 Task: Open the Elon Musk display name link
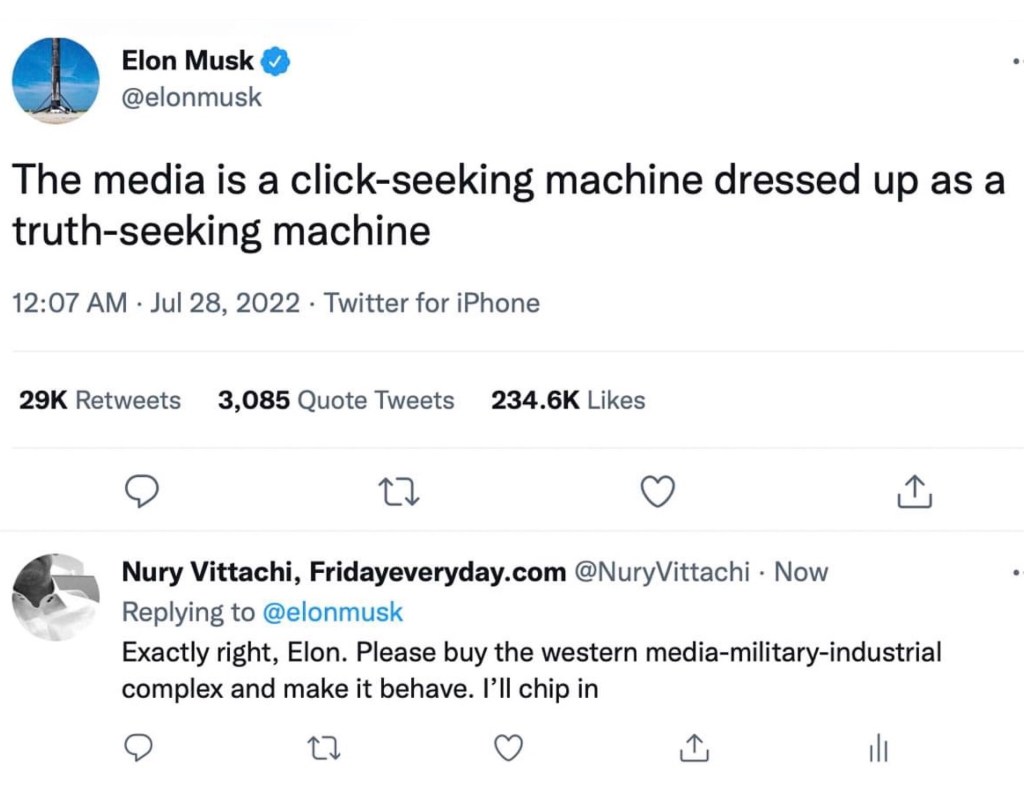(187, 62)
